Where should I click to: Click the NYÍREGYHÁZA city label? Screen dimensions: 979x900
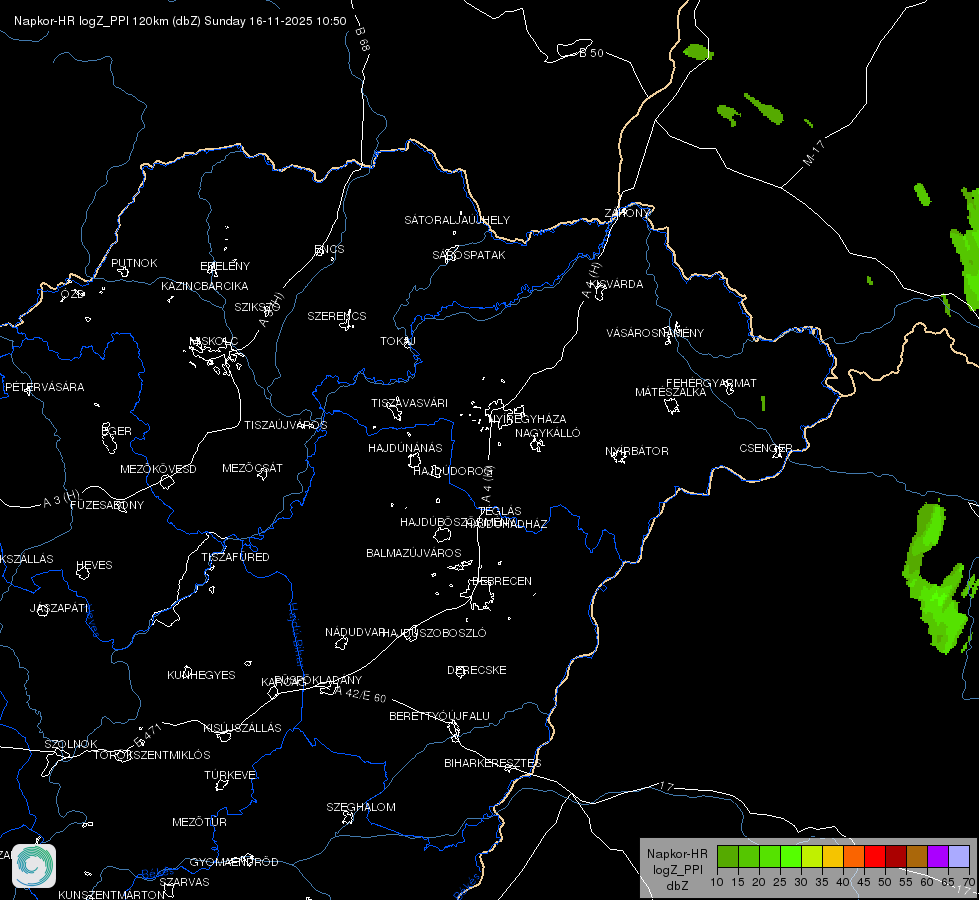click(528, 418)
